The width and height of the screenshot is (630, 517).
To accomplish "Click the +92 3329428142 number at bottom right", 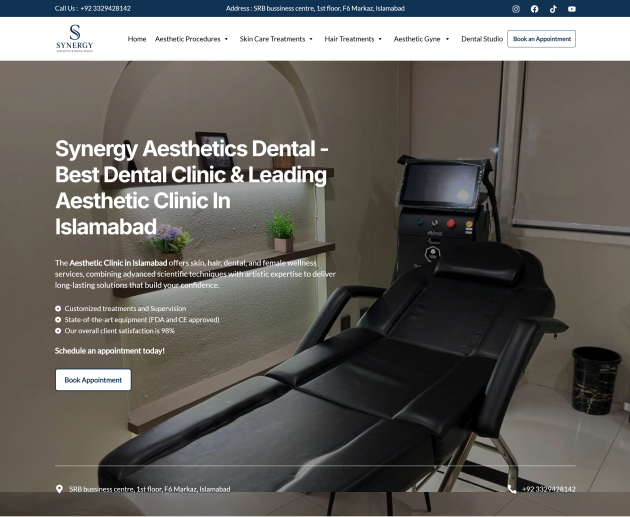I will coord(549,489).
